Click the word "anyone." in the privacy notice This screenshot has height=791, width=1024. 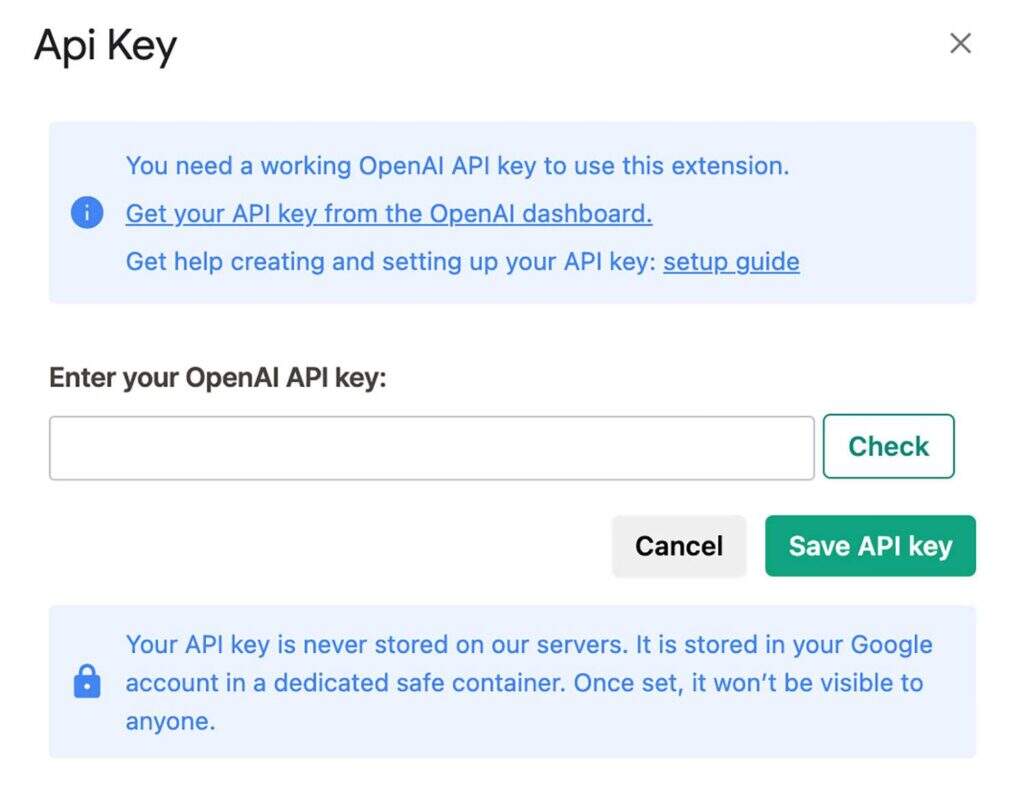point(170,721)
